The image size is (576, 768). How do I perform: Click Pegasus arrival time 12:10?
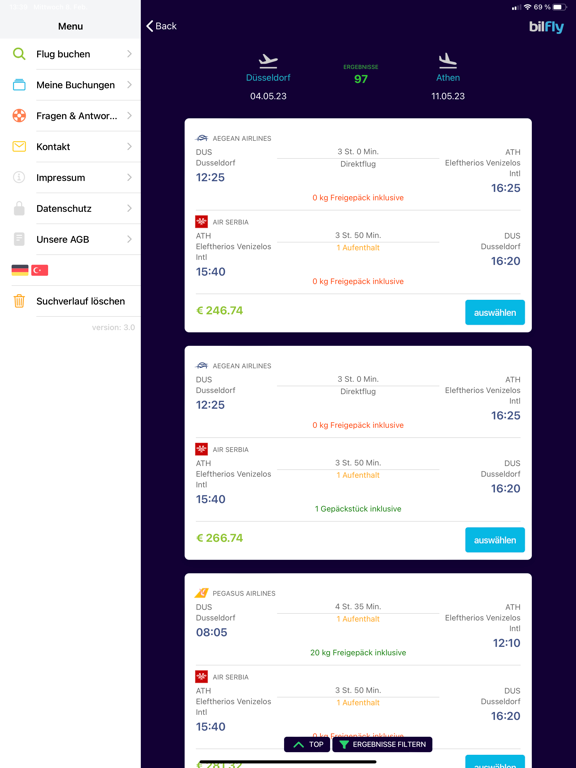[506, 643]
